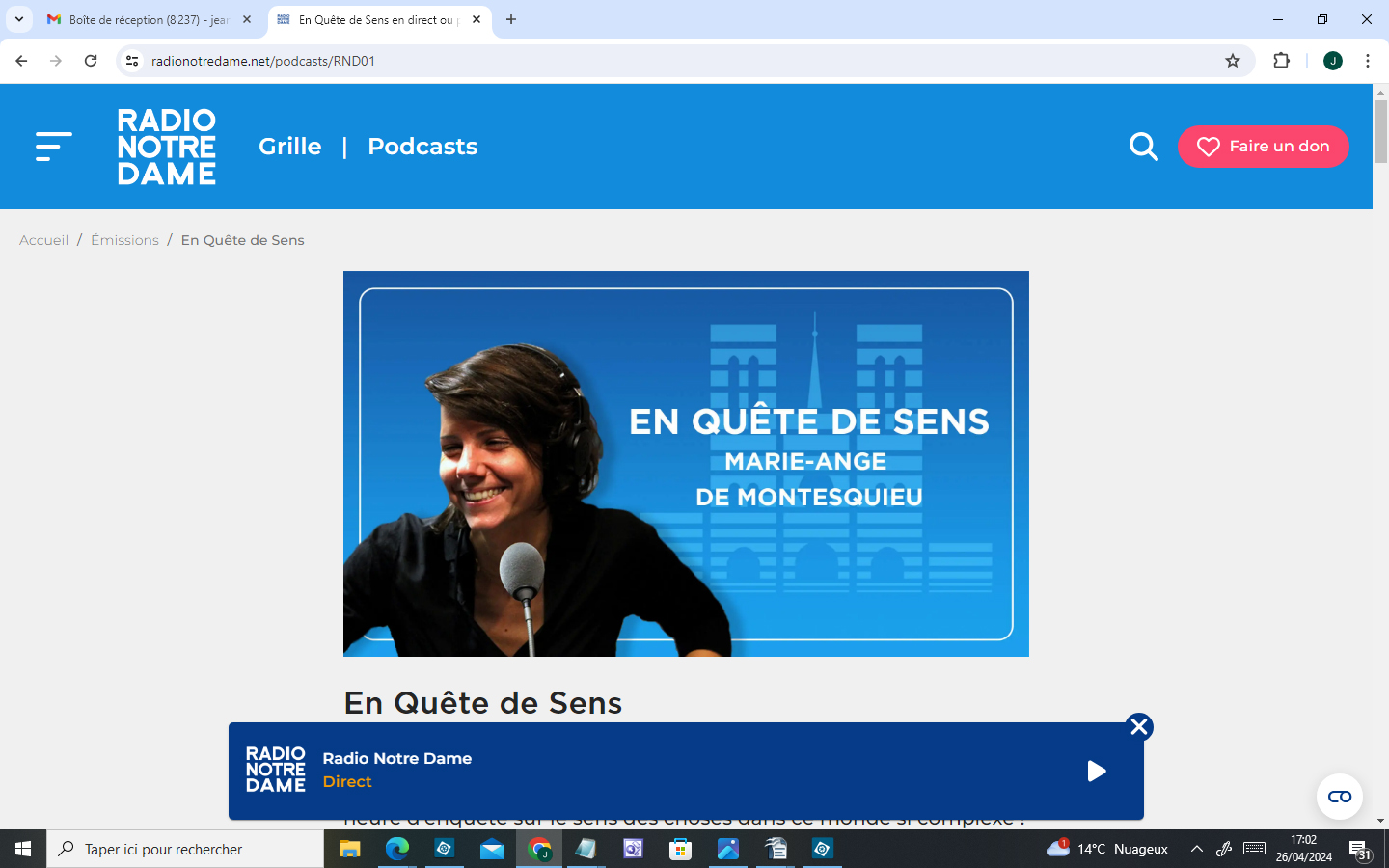Open the Émissions breadcrumb link
The image size is (1389, 868).
(x=124, y=240)
